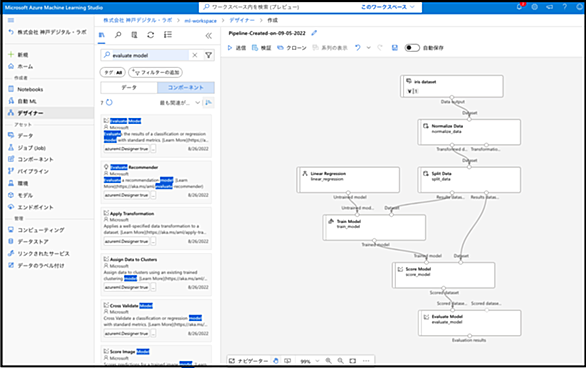Reload the results count refresh icon
Viewport: 586px width, 368px height.
coord(109,102)
